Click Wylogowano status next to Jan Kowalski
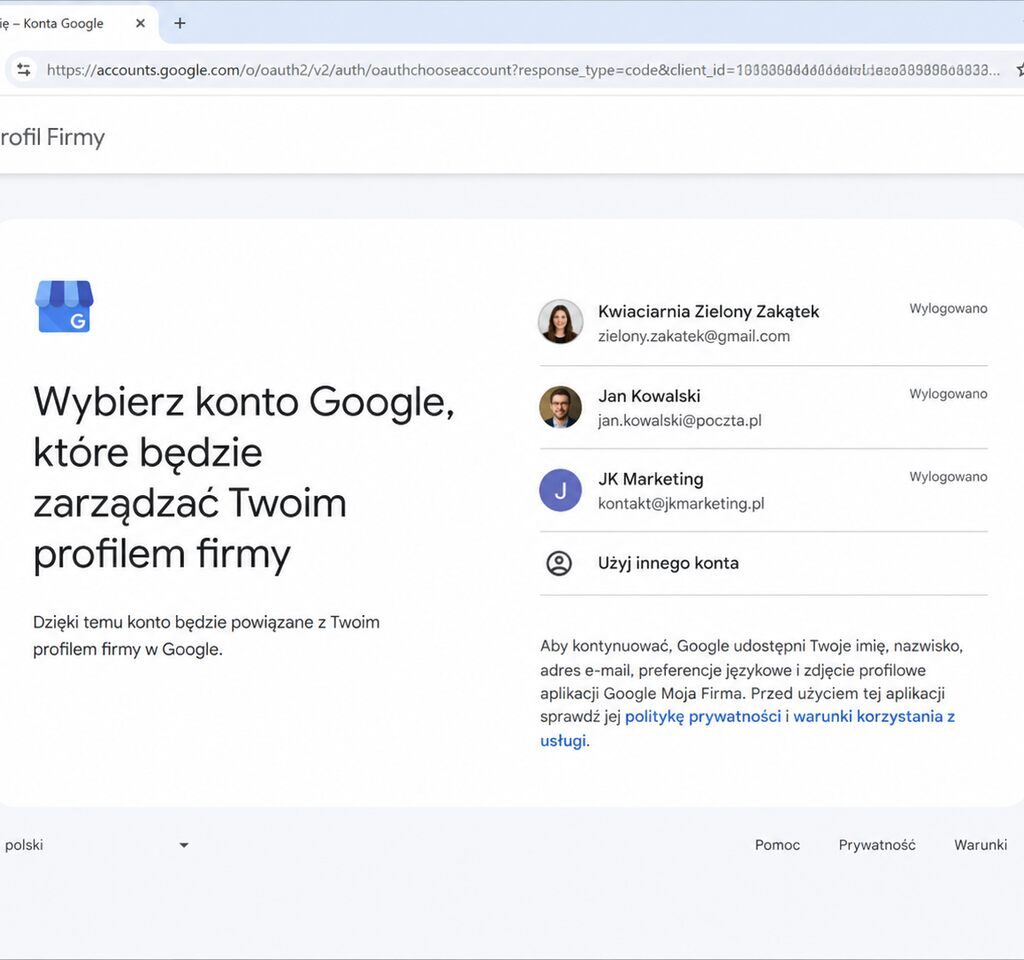Screen dimensions: 1024x960 tap(948, 394)
